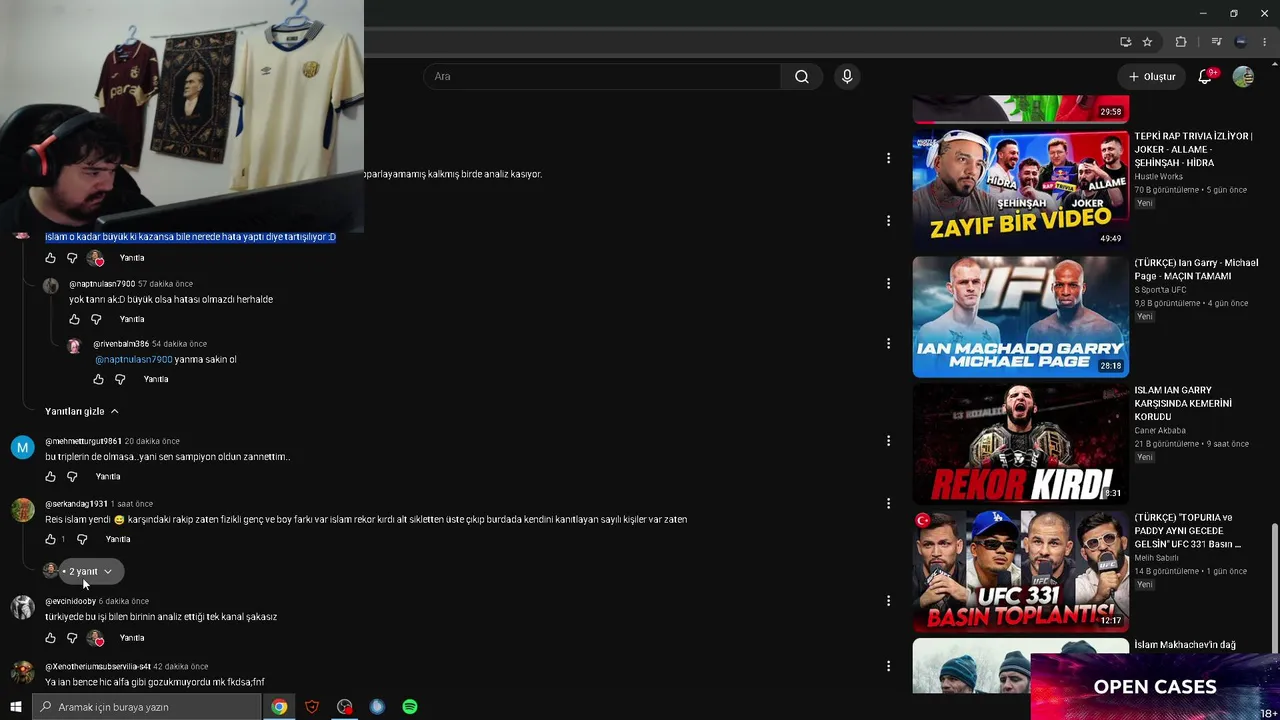Open avatar of commenter @Xenotheriumsubservilia-s4t
Viewport: 1280px width, 720px height.
click(x=22, y=672)
